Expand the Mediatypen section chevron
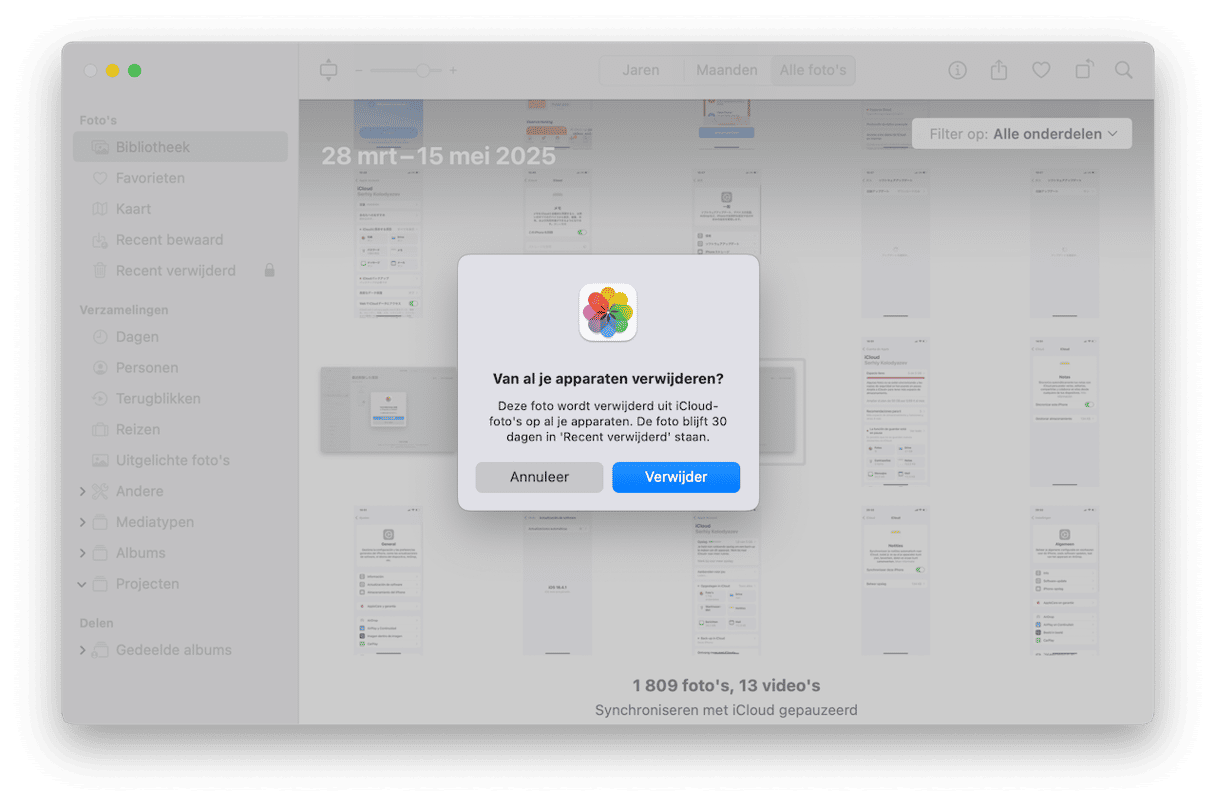This screenshot has width=1216, height=806. (x=82, y=523)
